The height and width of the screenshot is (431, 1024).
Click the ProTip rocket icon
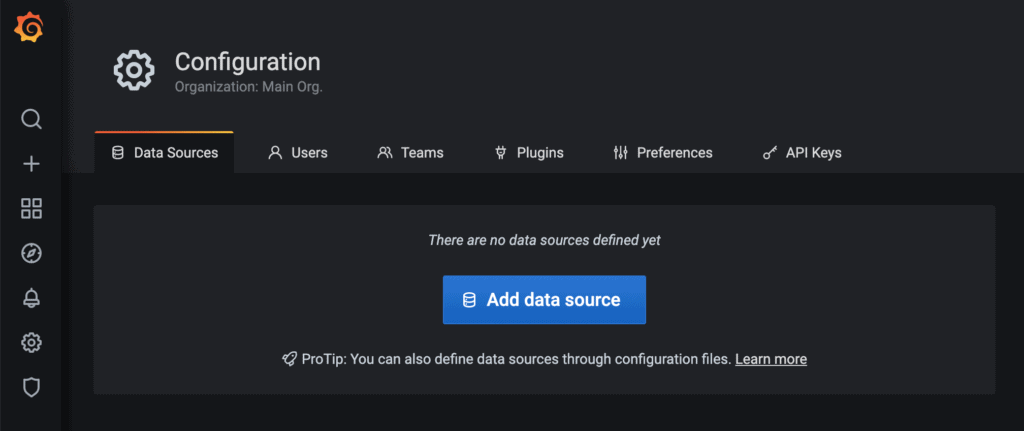click(289, 359)
